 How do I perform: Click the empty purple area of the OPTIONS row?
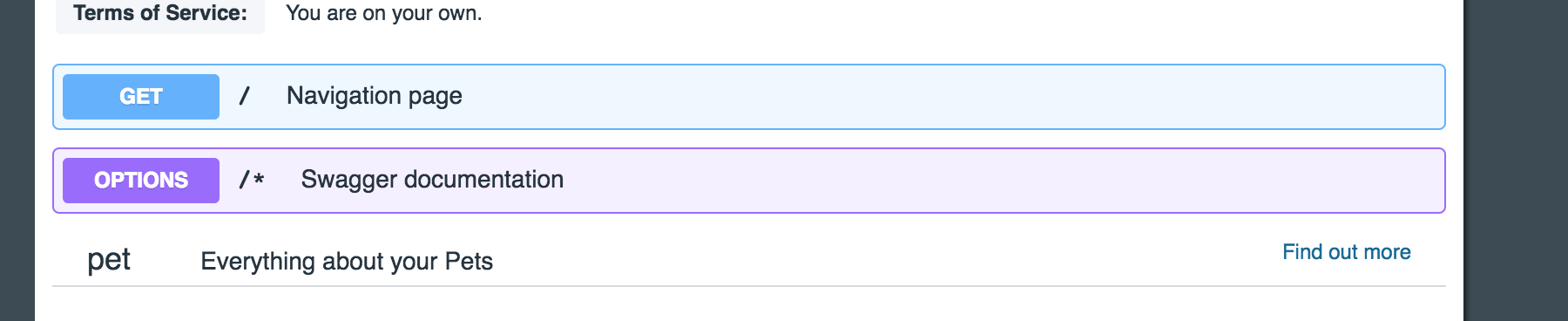(x=1002, y=181)
